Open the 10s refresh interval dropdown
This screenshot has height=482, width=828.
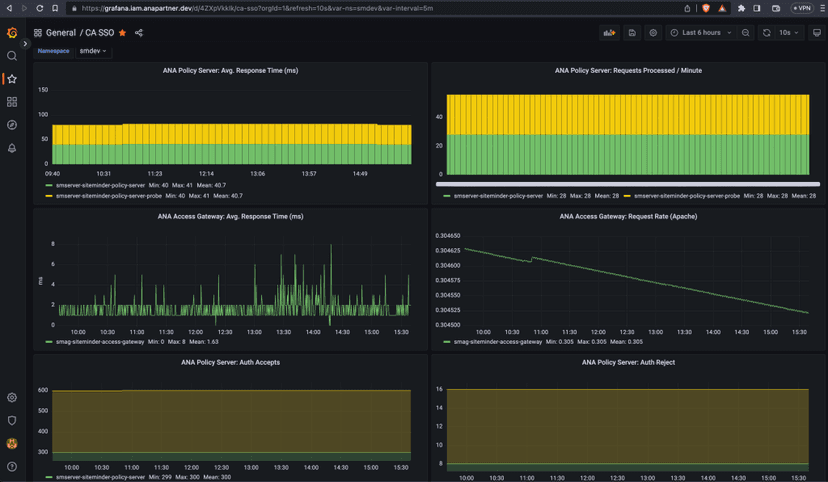click(x=790, y=33)
